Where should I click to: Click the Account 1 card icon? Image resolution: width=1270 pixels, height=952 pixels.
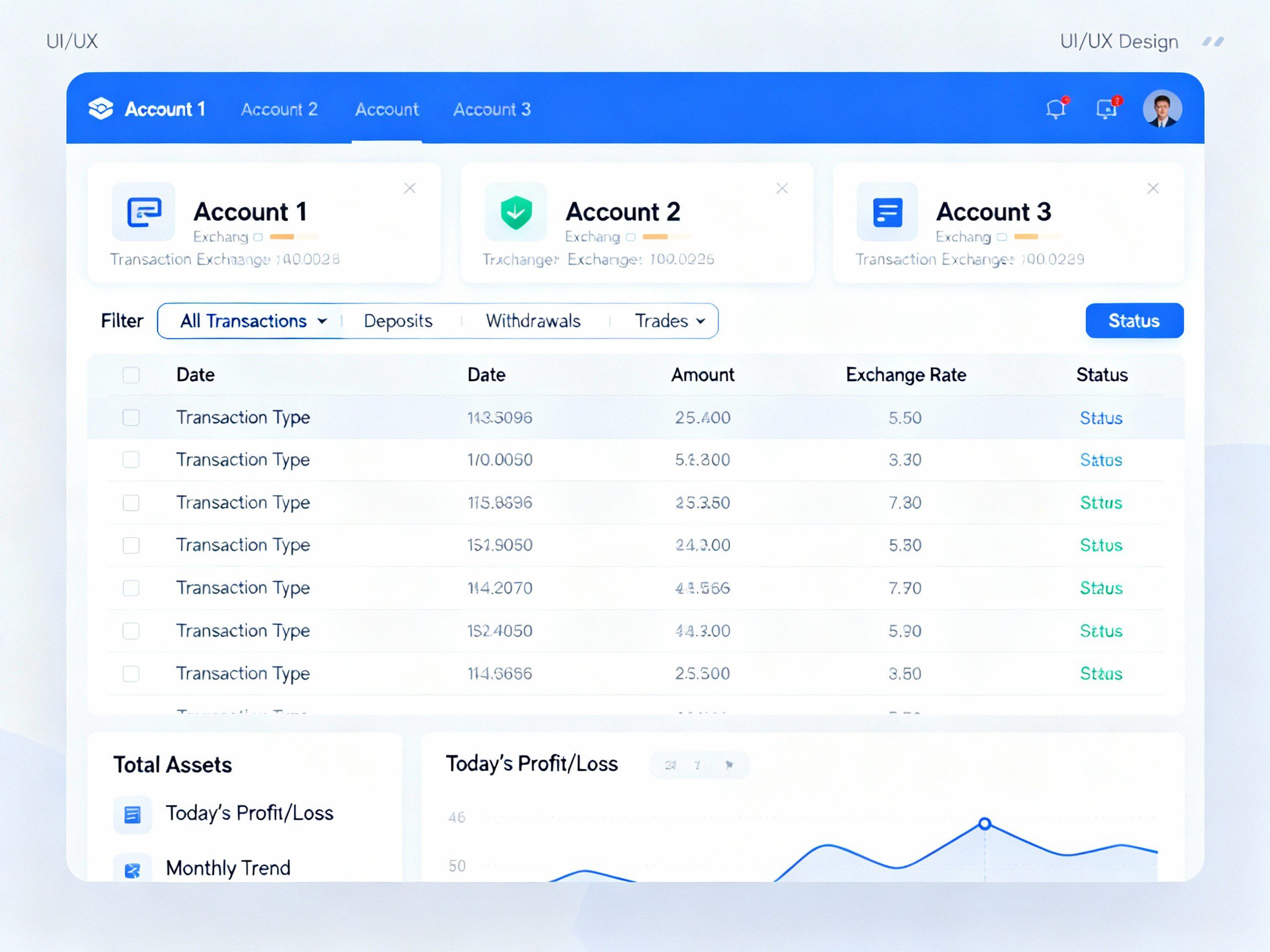pos(143,212)
